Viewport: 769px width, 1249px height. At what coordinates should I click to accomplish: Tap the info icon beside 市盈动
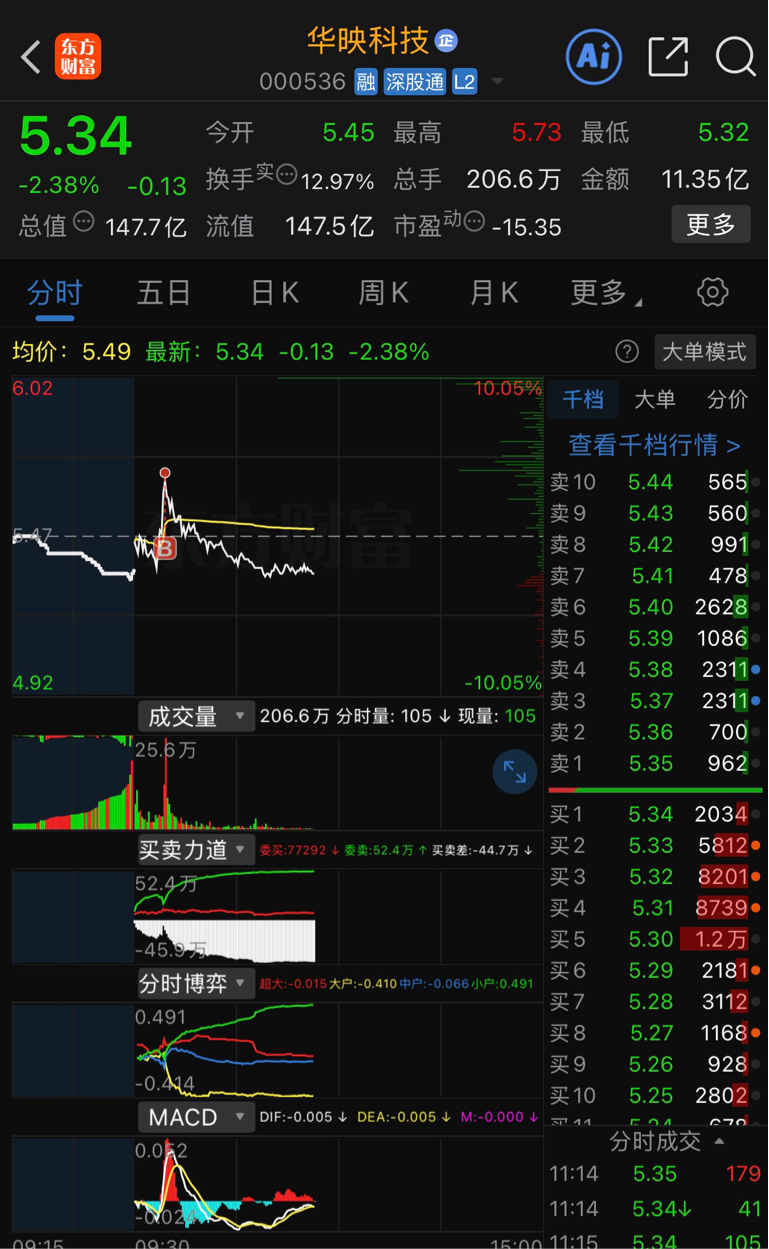coord(474,221)
